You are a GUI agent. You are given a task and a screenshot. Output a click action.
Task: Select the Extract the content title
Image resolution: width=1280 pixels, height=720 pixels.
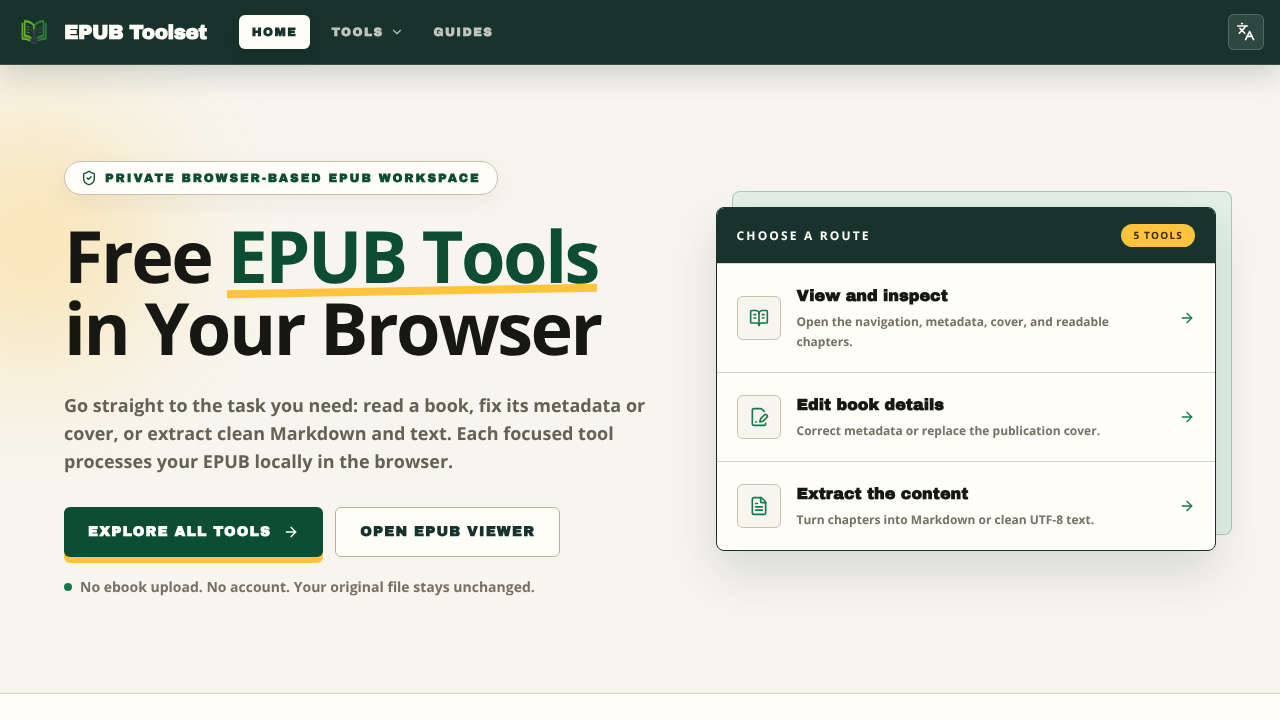(882, 494)
